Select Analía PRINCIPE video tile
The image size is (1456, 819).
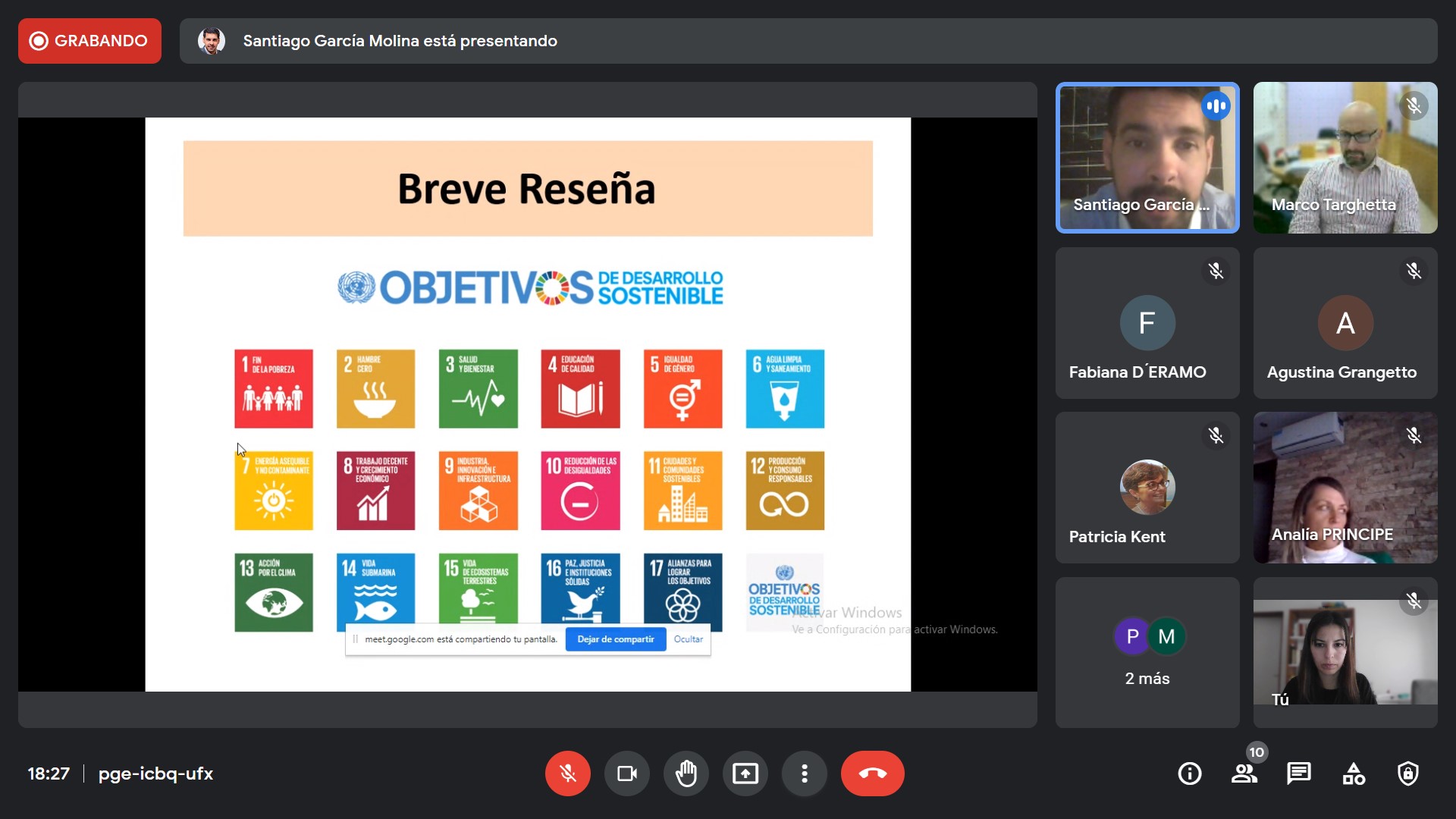point(1345,488)
